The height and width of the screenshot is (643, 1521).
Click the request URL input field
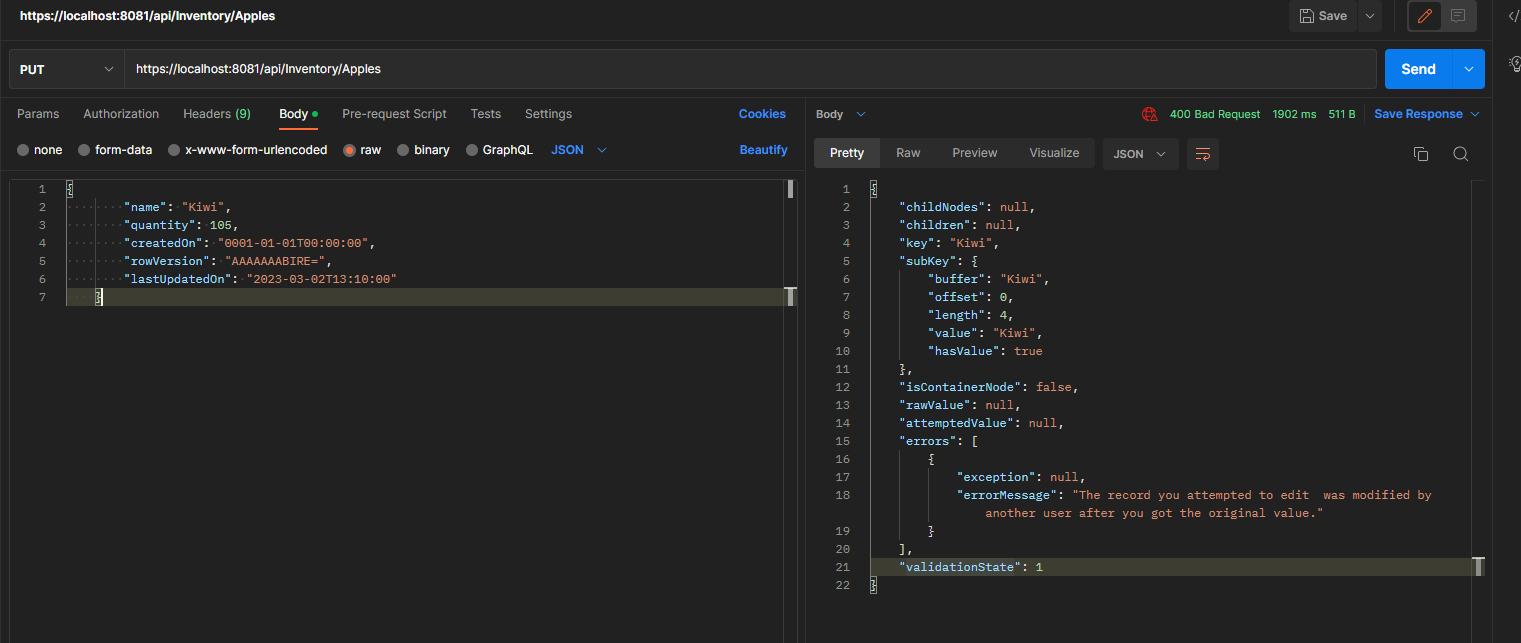coord(700,69)
